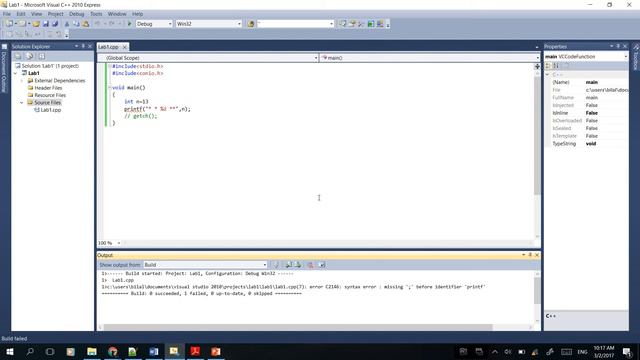This screenshot has height=360, width=640.
Task: Go to previous message in Output
Action: click(289, 265)
